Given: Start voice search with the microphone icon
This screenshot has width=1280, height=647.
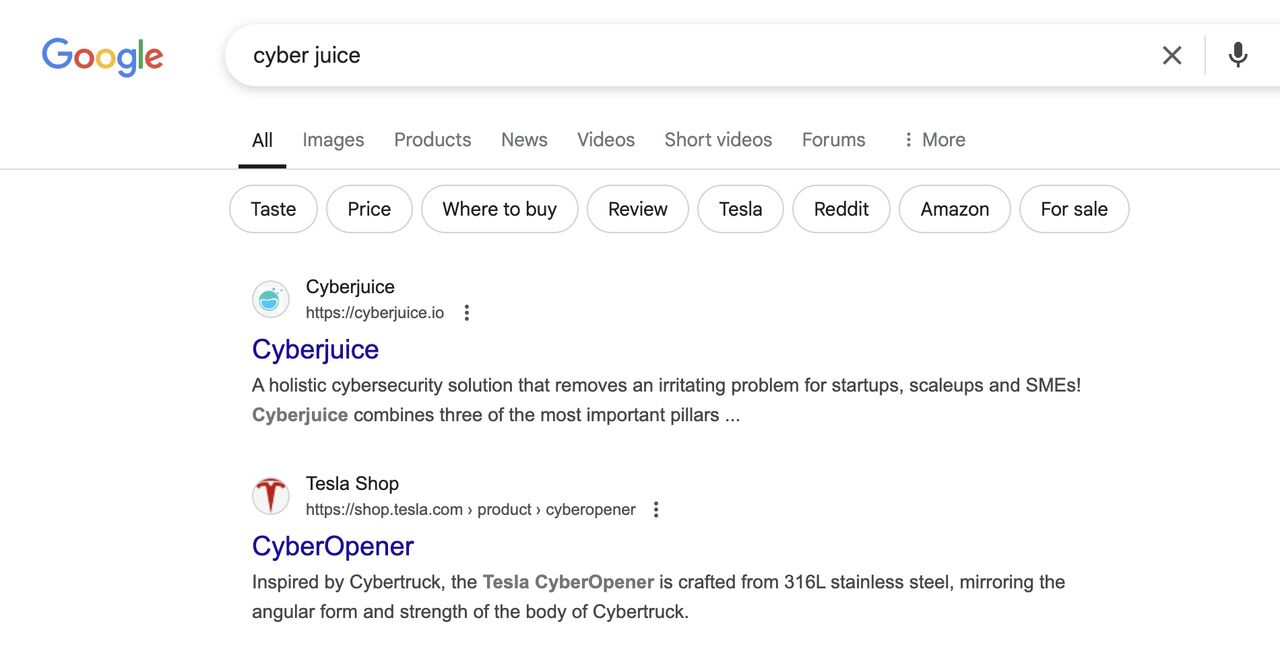Looking at the screenshot, I should coord(1238,55).
